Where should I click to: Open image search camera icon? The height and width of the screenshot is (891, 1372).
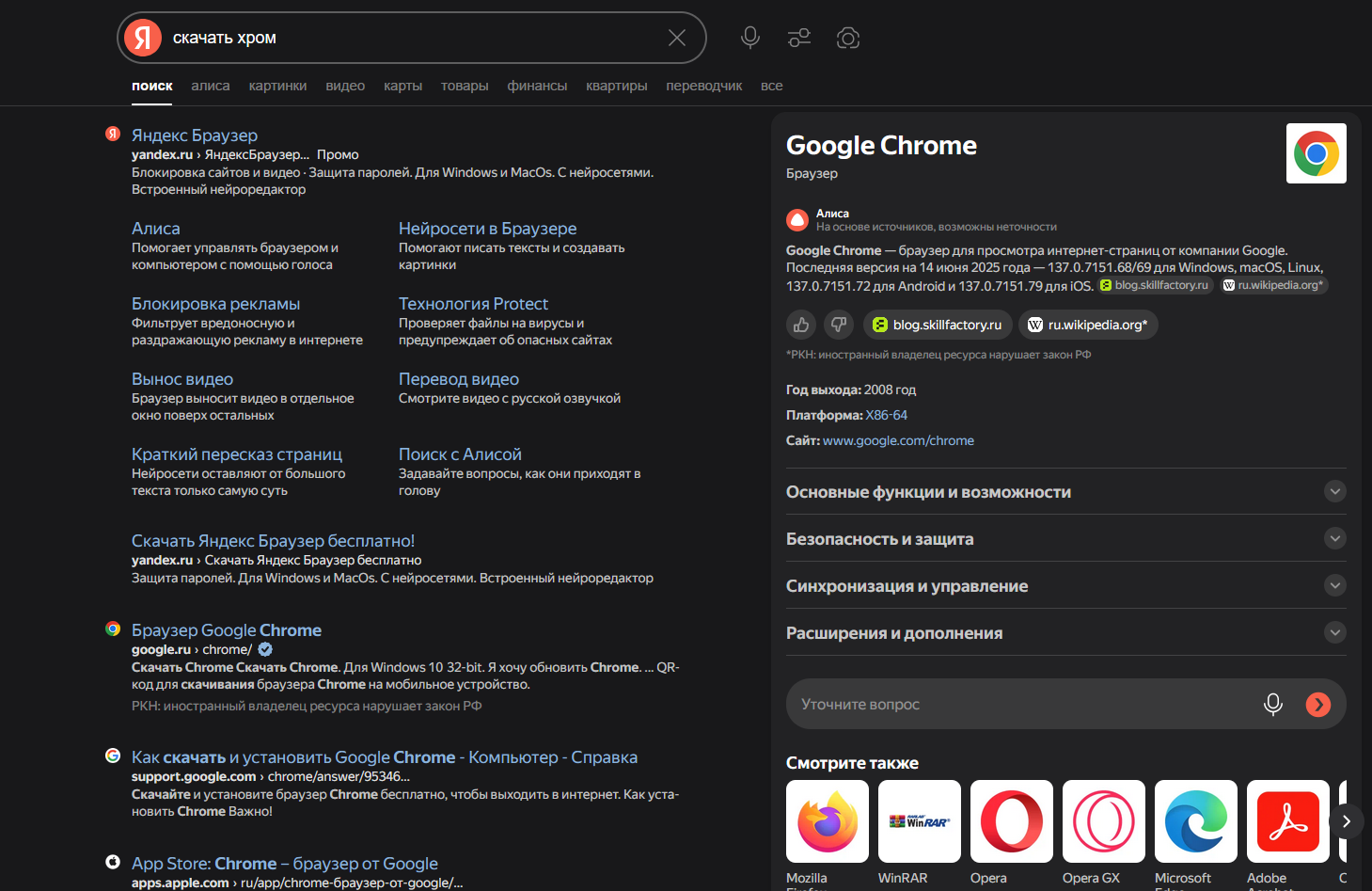pyautogui.click(x=848, y=38)
